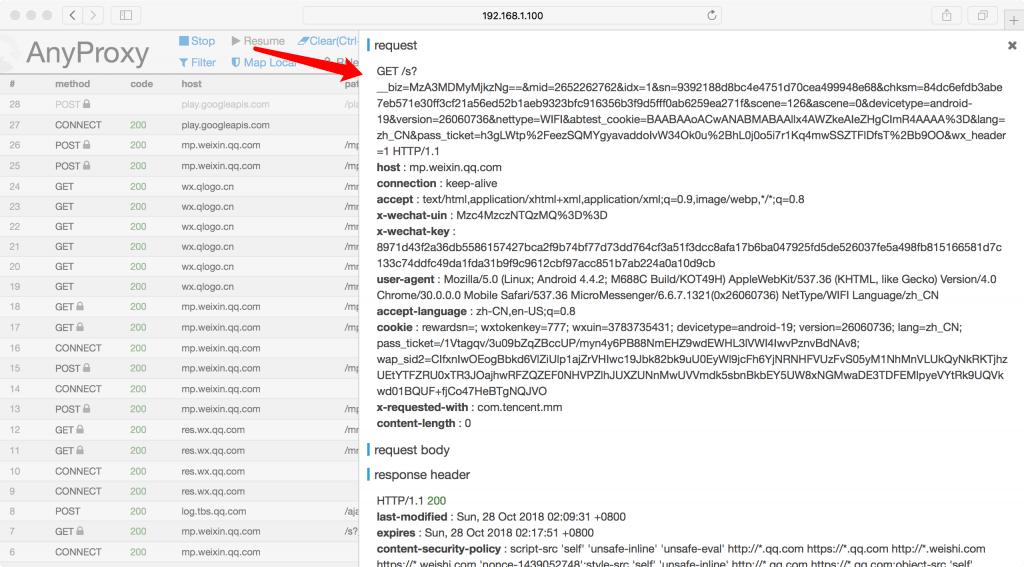Open row 22 GET wx.qlogo.cn
This screenshot has height=567, width=1024.
[x=180, y=227]
